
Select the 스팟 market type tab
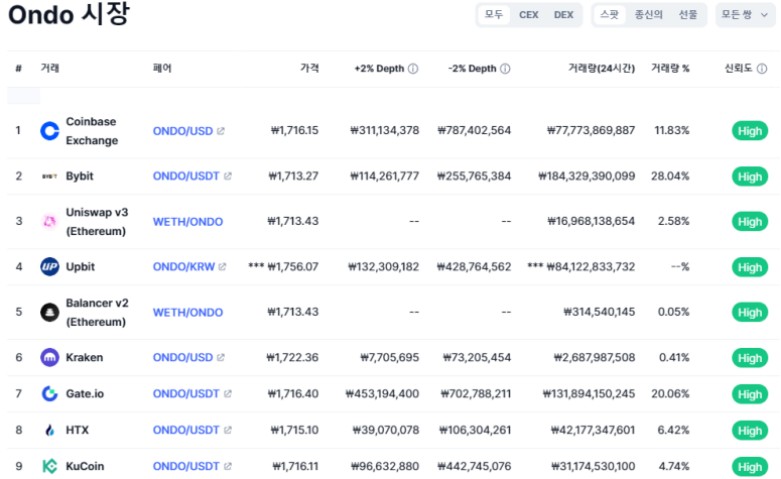[x=609, y=15]
